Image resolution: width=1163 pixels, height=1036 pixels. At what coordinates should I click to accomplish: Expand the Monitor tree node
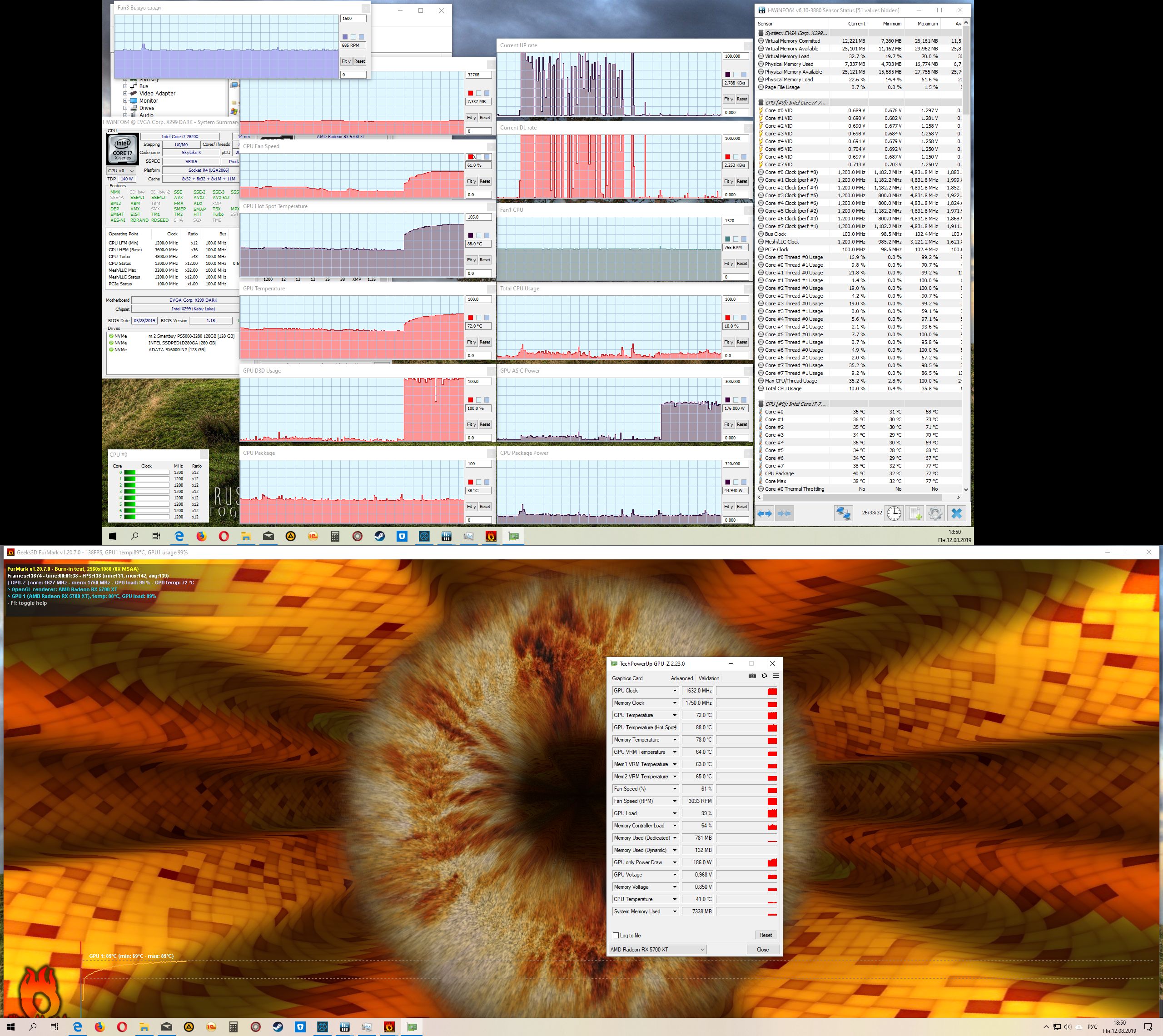[125, 101]
